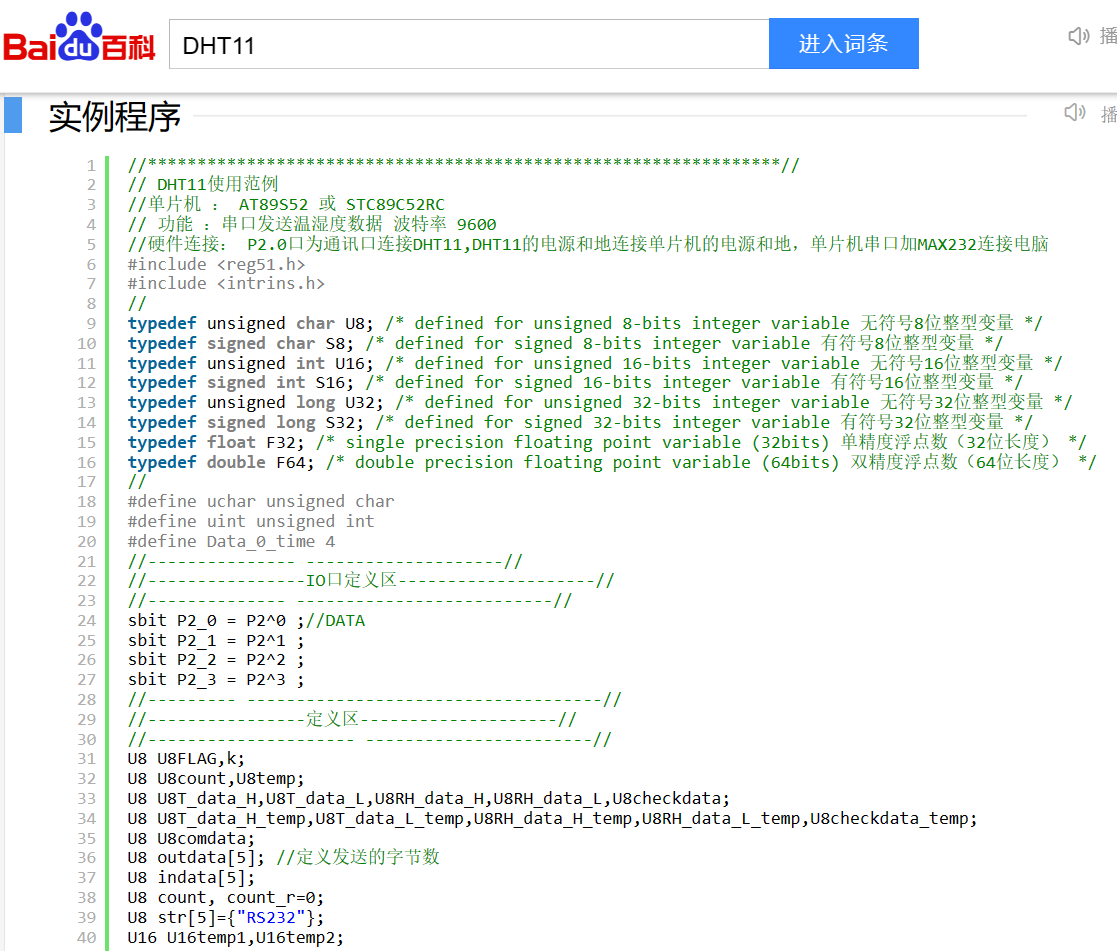The width and height of the screenshot is (1117, 951).
Task: Click the 'typedef float F32;' line
Action: pos(608,442)
